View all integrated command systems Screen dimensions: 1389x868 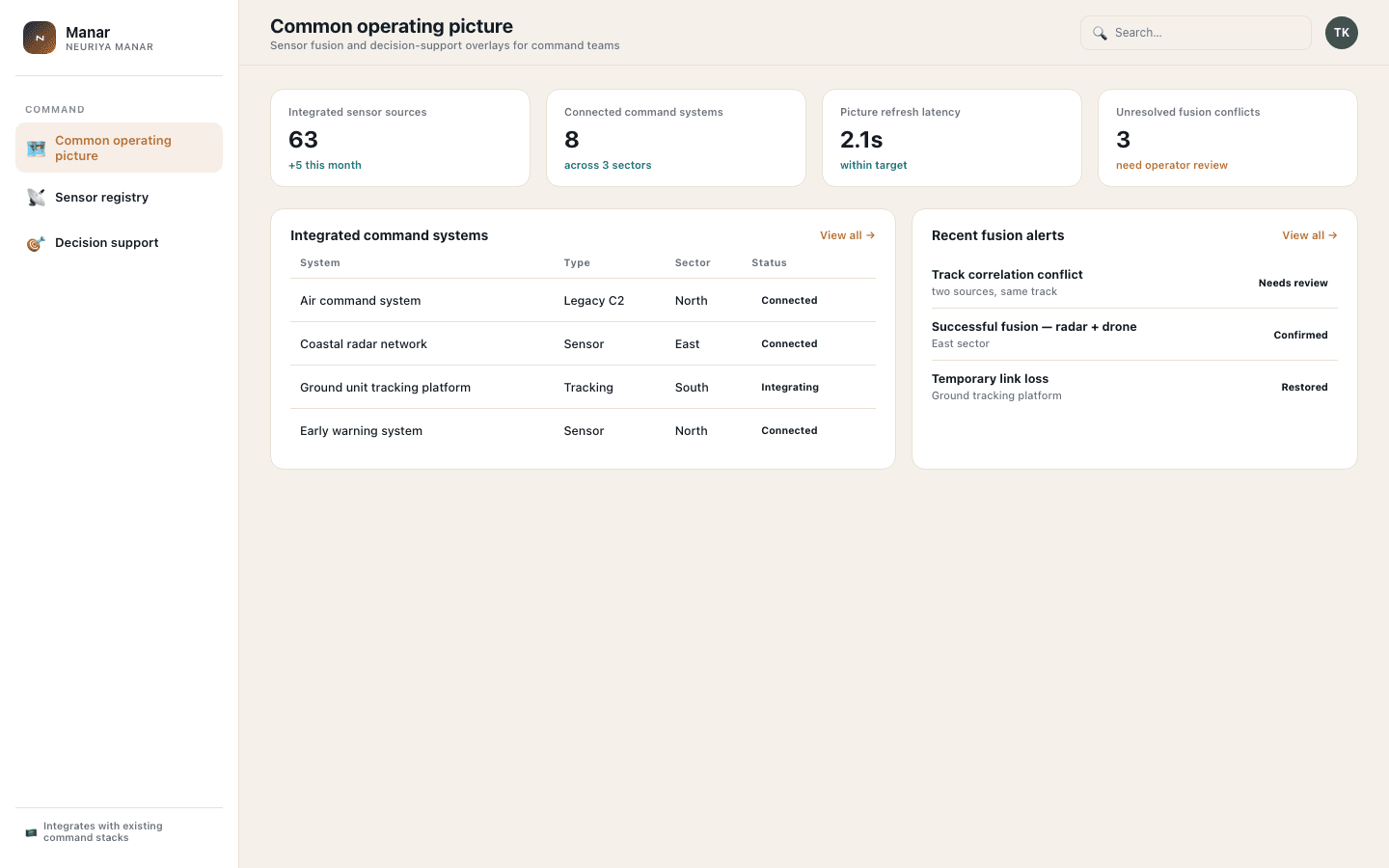(847, 235)
